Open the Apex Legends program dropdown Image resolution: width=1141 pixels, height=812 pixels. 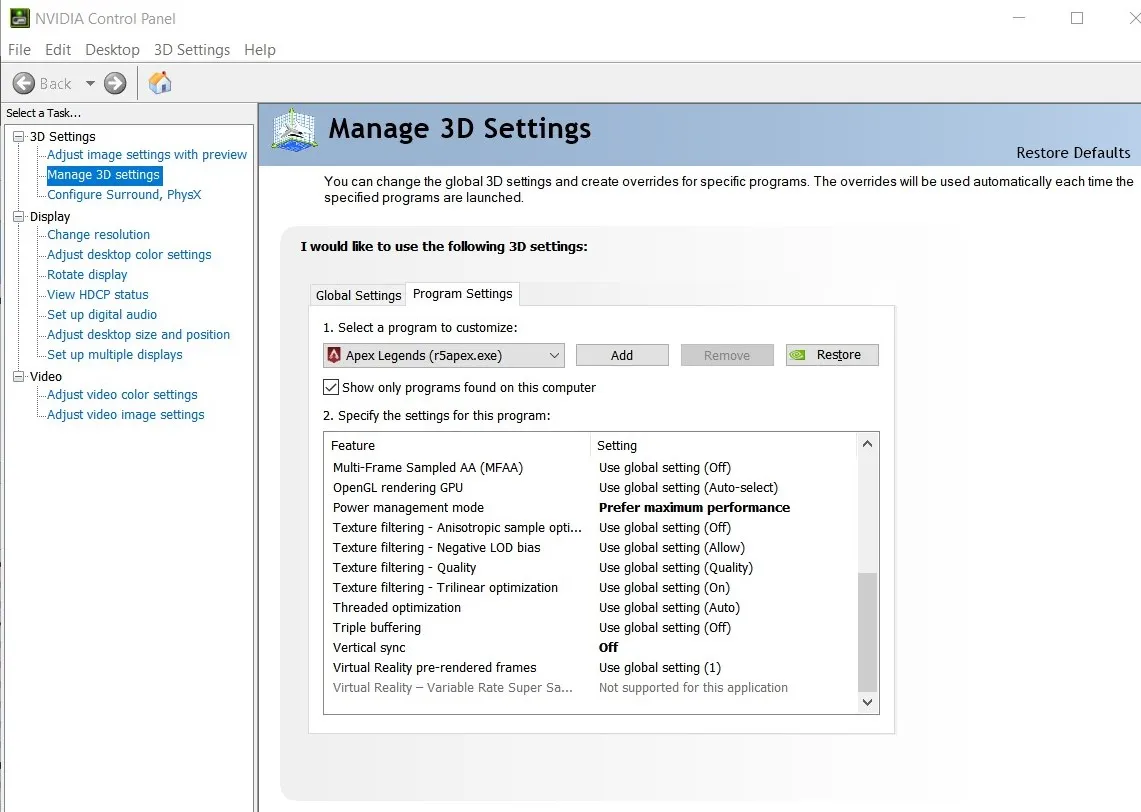coord(444,355)
